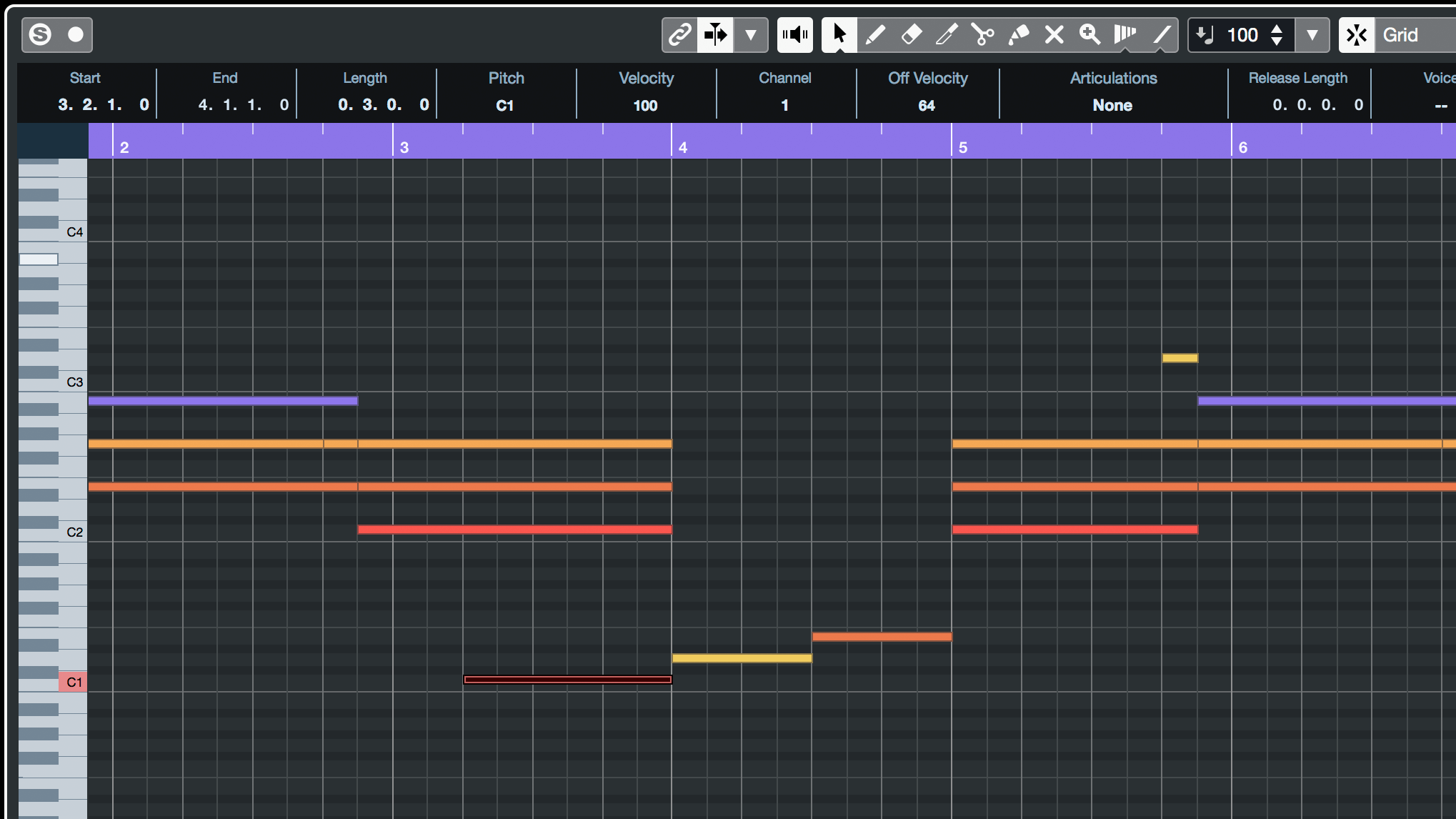The image size is (1456, 819).
Task: Open the Grid snap type dropdown
Action: point(1415,34)
